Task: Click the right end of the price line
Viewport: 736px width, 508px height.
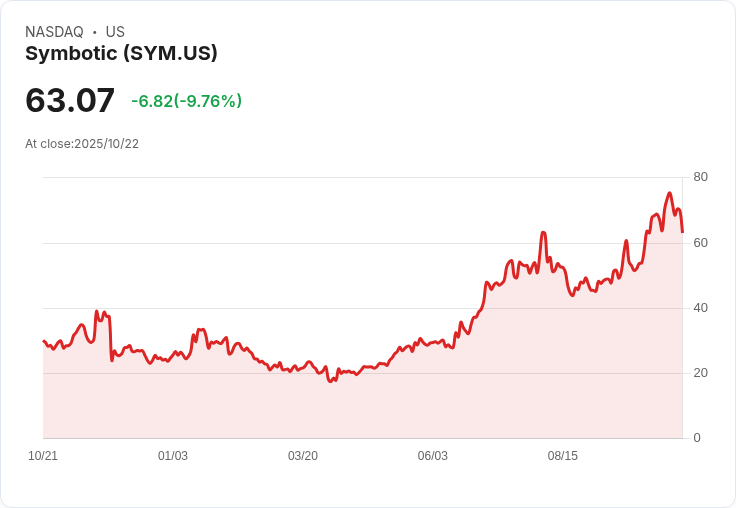Action: [x=682, y=232]
